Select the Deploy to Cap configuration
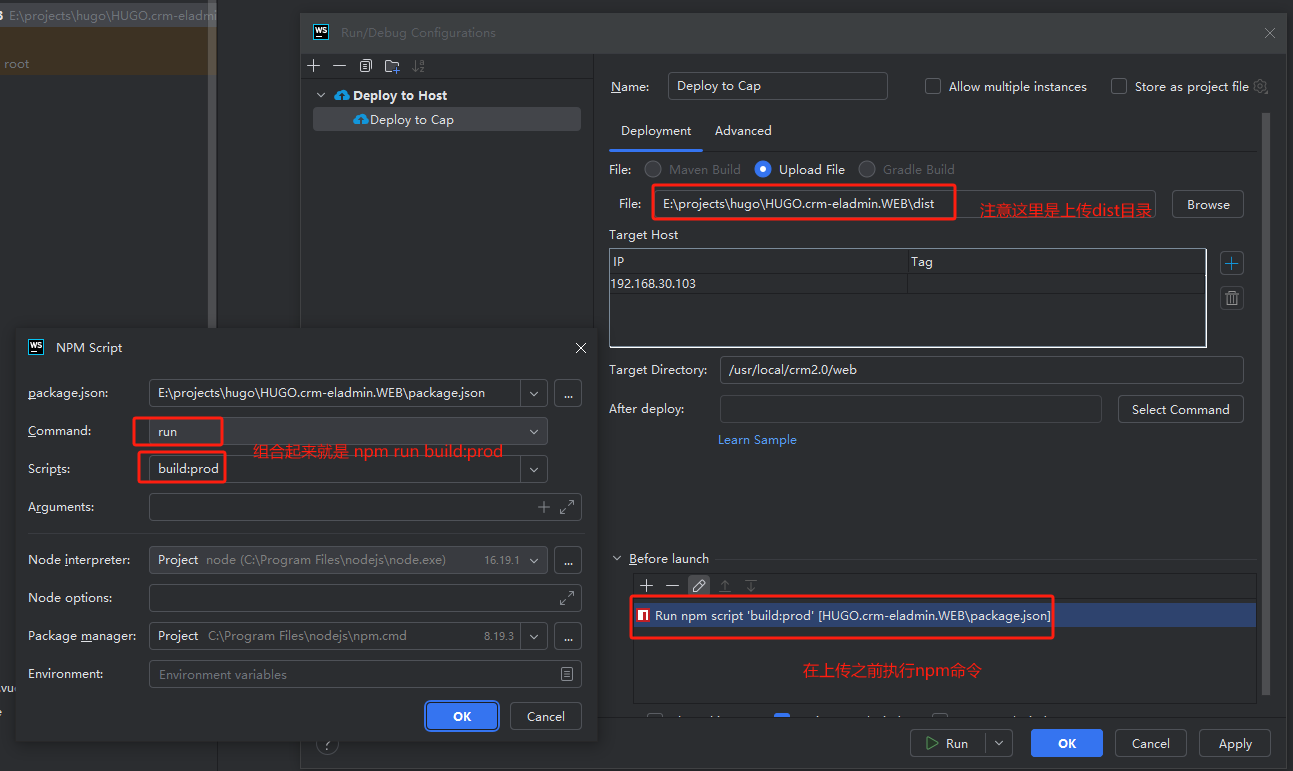The width and height of the screenshot is (1293, 771). click(447, 119)
